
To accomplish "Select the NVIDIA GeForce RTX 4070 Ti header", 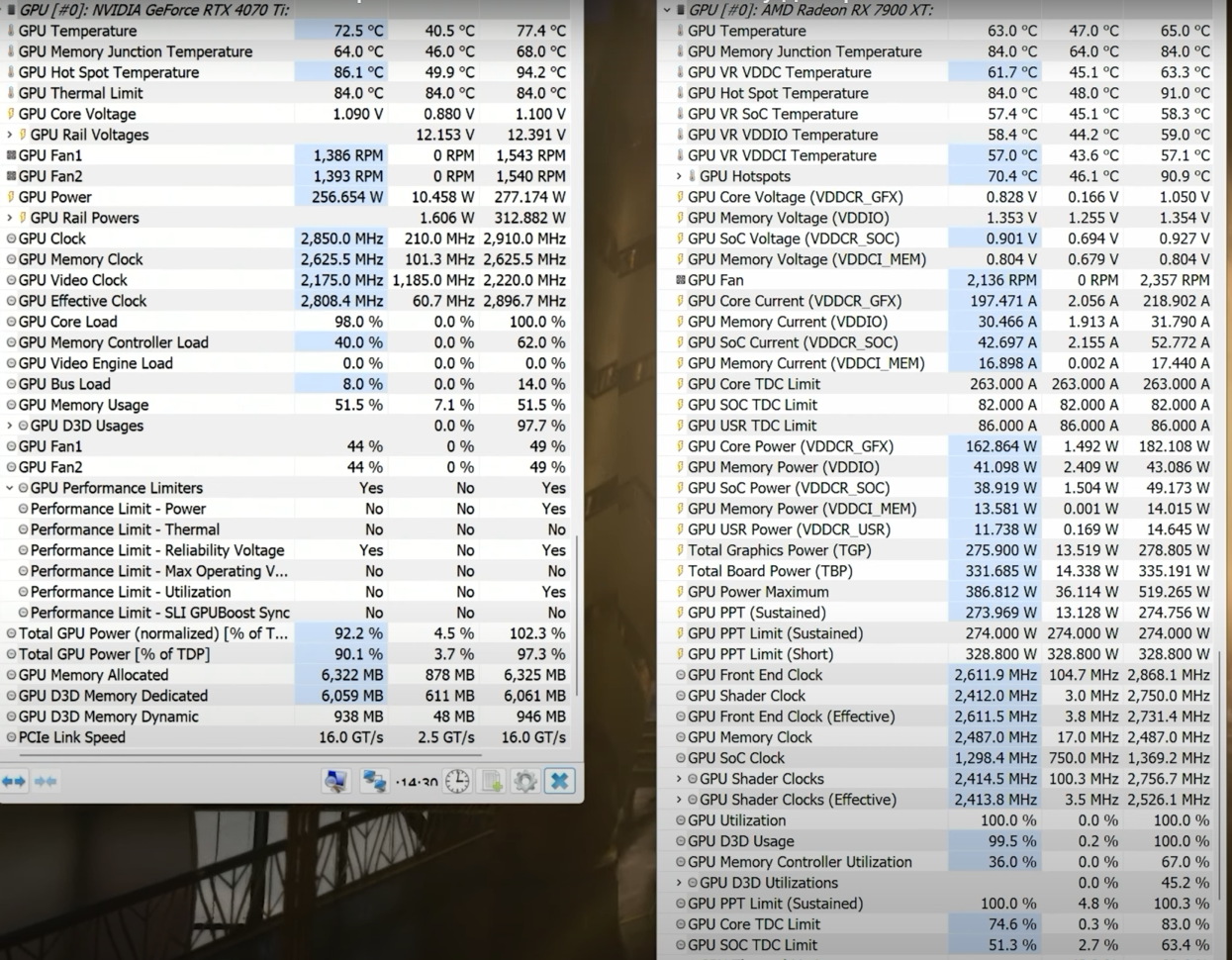I will pyautogui.click(x=287, y=10).
